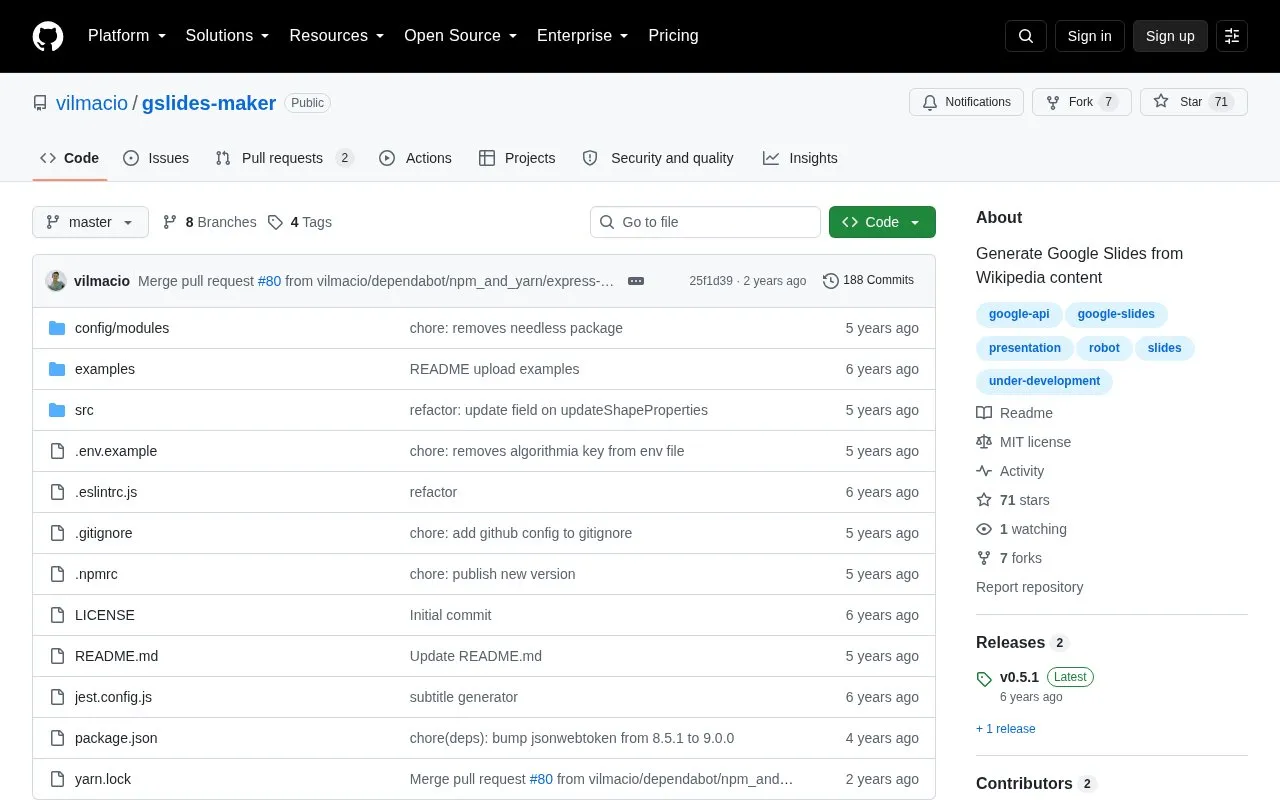Image resolution: width=1280 pixels, height=800 pixels.
Task: Click the Go to file search field
Action: (x=705, y=222)
